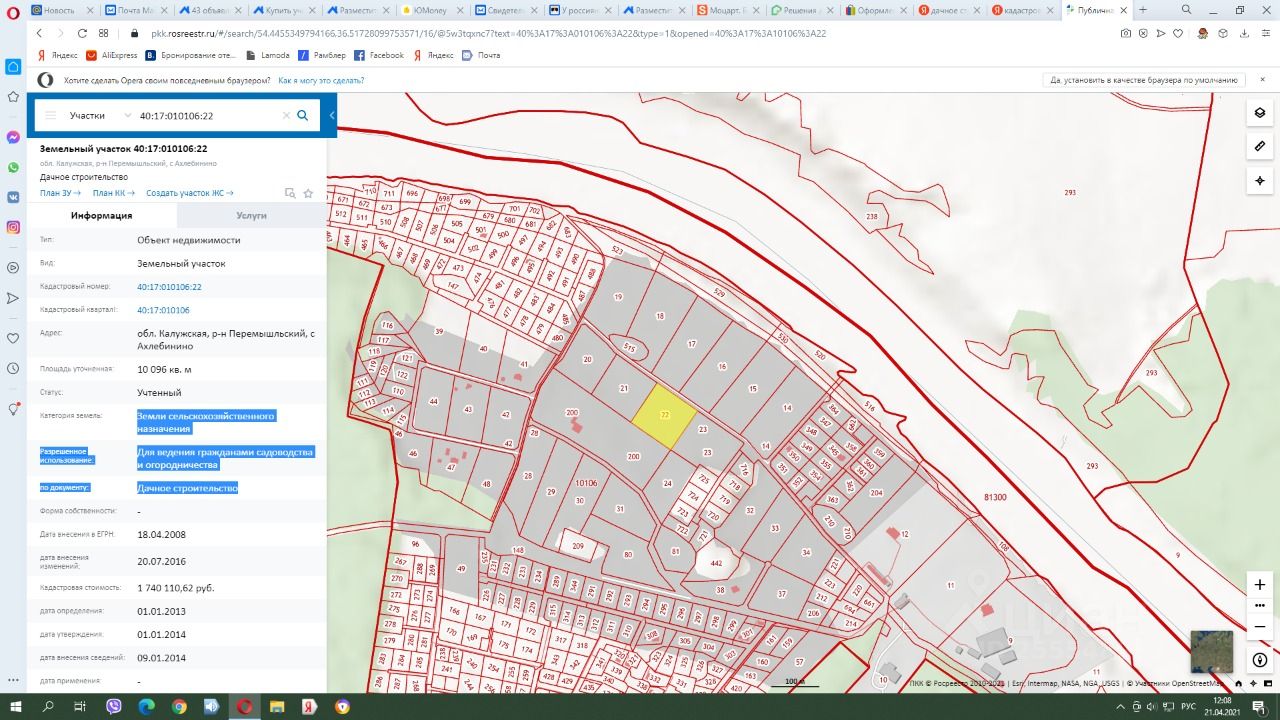Click 'Да, установить в качестве браузера' button
This screenshot has height=720, width=1280.
coord(1144,80)
